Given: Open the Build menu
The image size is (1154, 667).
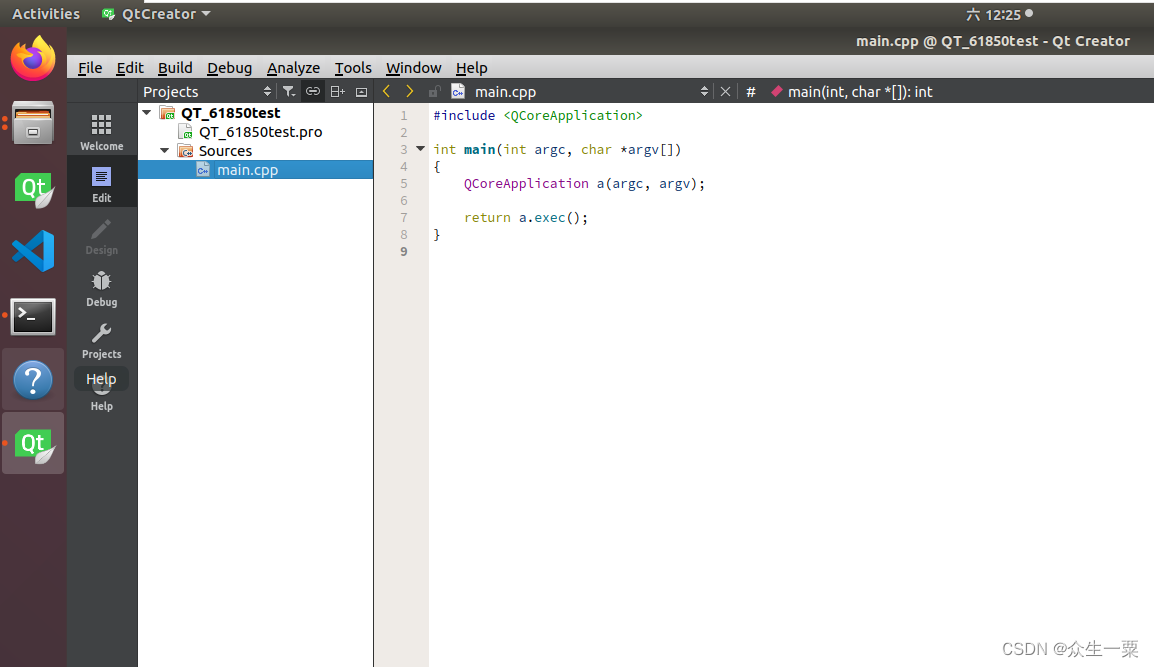Looking at the screenshot, I should coord(175,68).
